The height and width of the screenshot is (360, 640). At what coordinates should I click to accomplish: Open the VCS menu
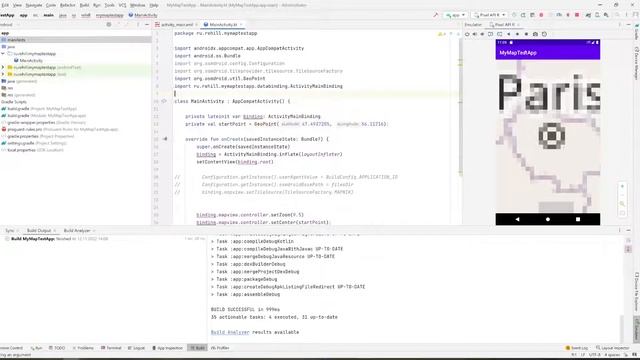click(x=122, y=5)
